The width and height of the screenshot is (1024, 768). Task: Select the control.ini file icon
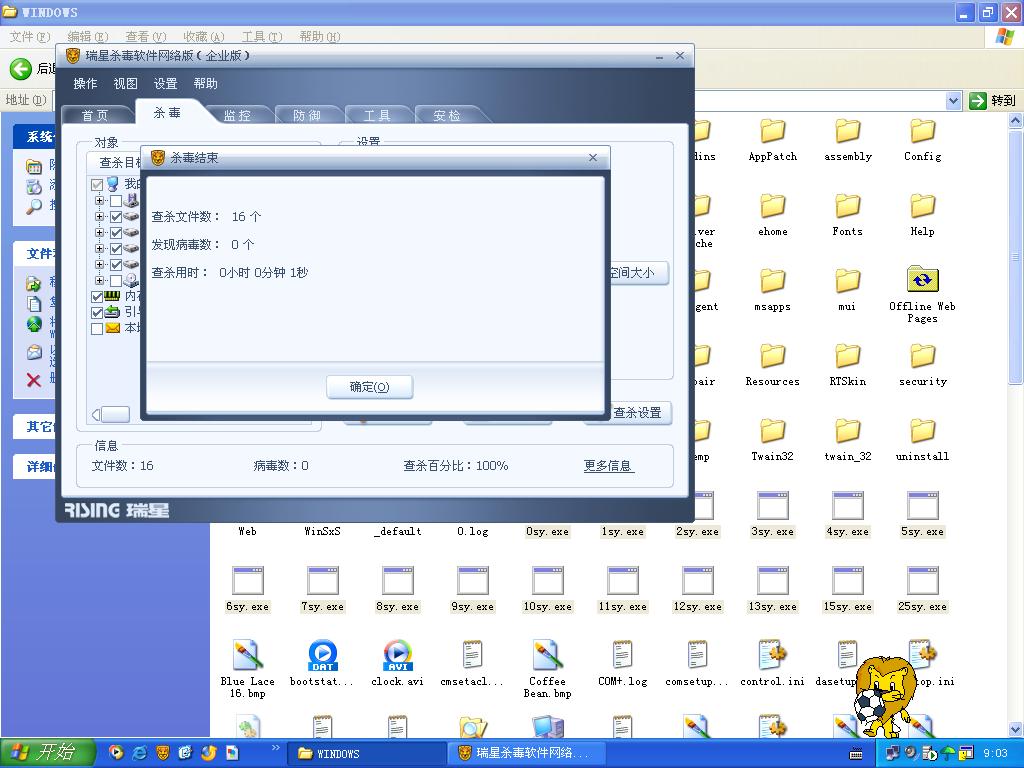[x=773, y=655]
